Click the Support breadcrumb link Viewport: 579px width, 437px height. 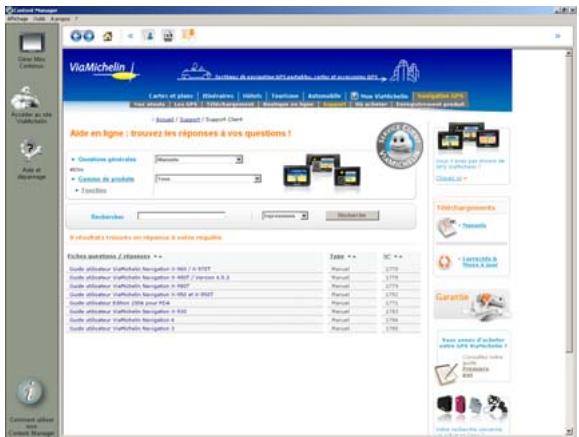coord(190,119)
